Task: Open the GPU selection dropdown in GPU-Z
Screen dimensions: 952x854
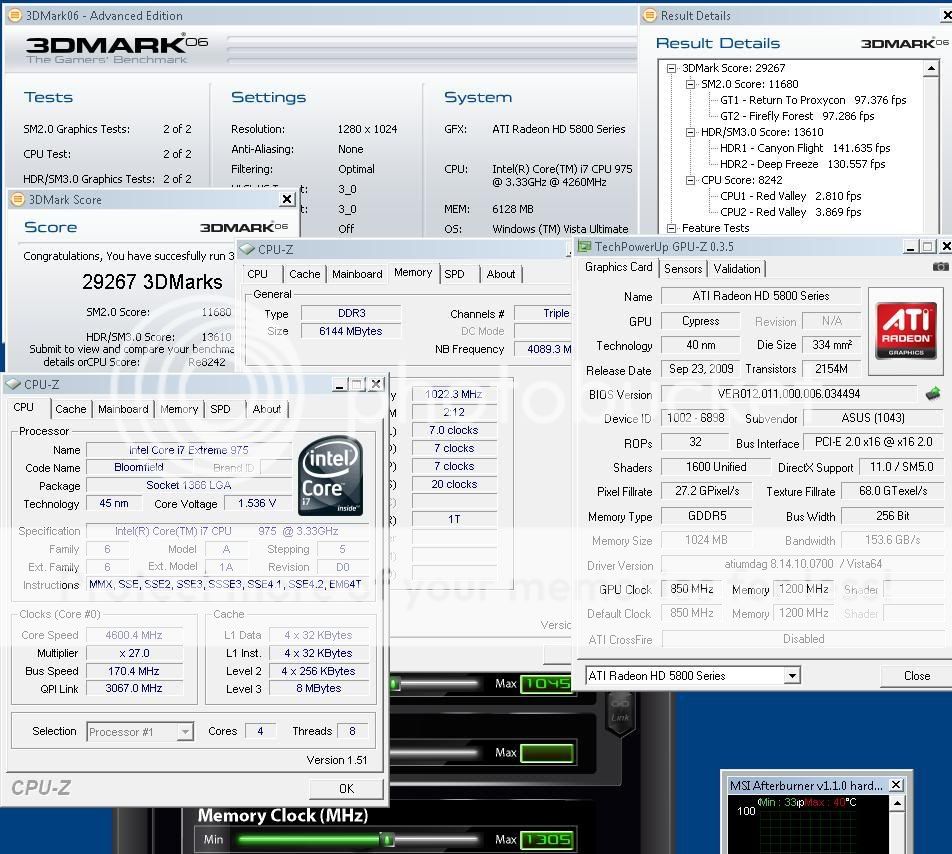Action: pyautogui.click(x=792, y=676)
